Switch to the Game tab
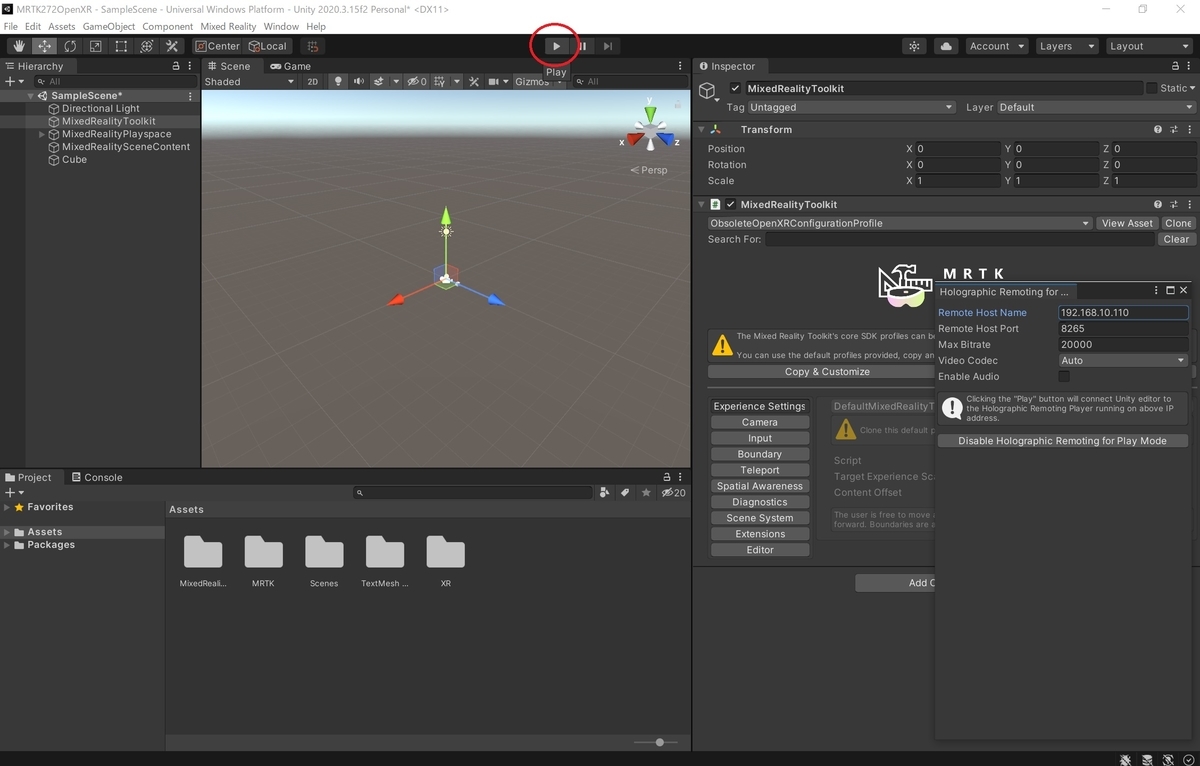Viewport: 1200px width, 766px height. (x=291, y=66)
